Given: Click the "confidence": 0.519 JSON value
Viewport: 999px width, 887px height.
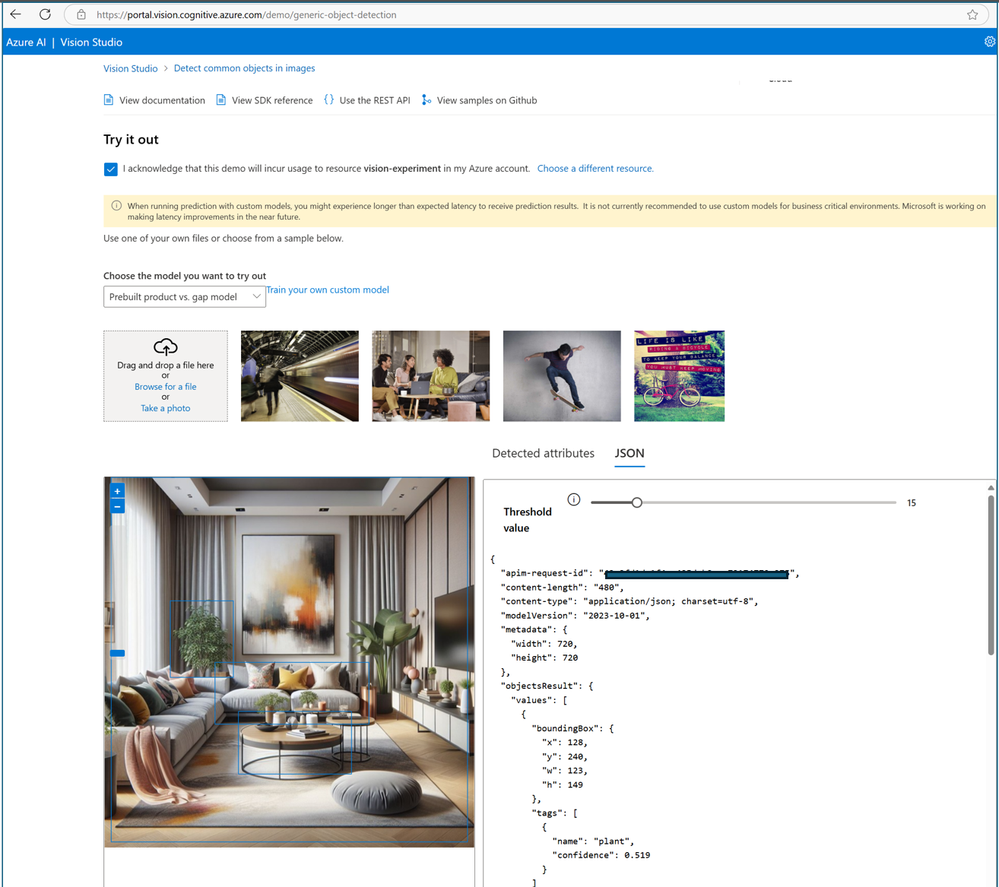Looking at the screenshot, I should click(x=637, y=855).
